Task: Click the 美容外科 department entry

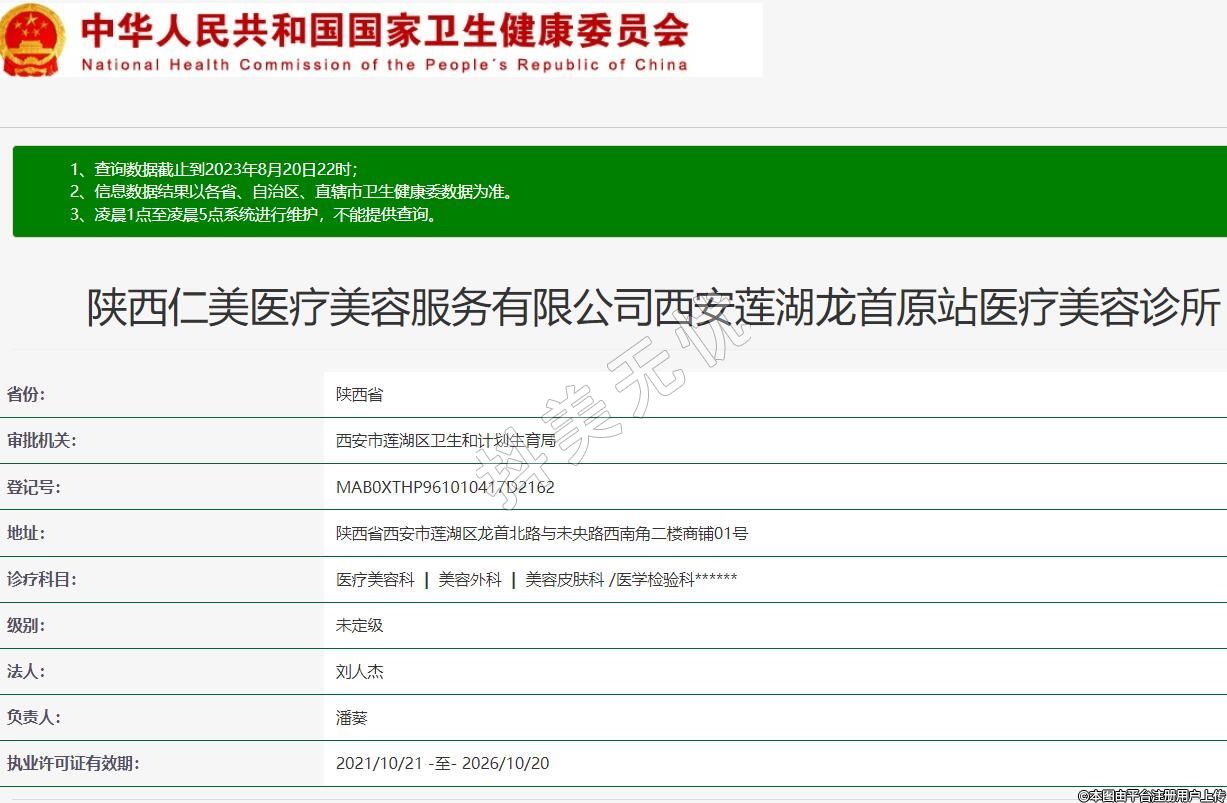Action: [x=470, y=579]
